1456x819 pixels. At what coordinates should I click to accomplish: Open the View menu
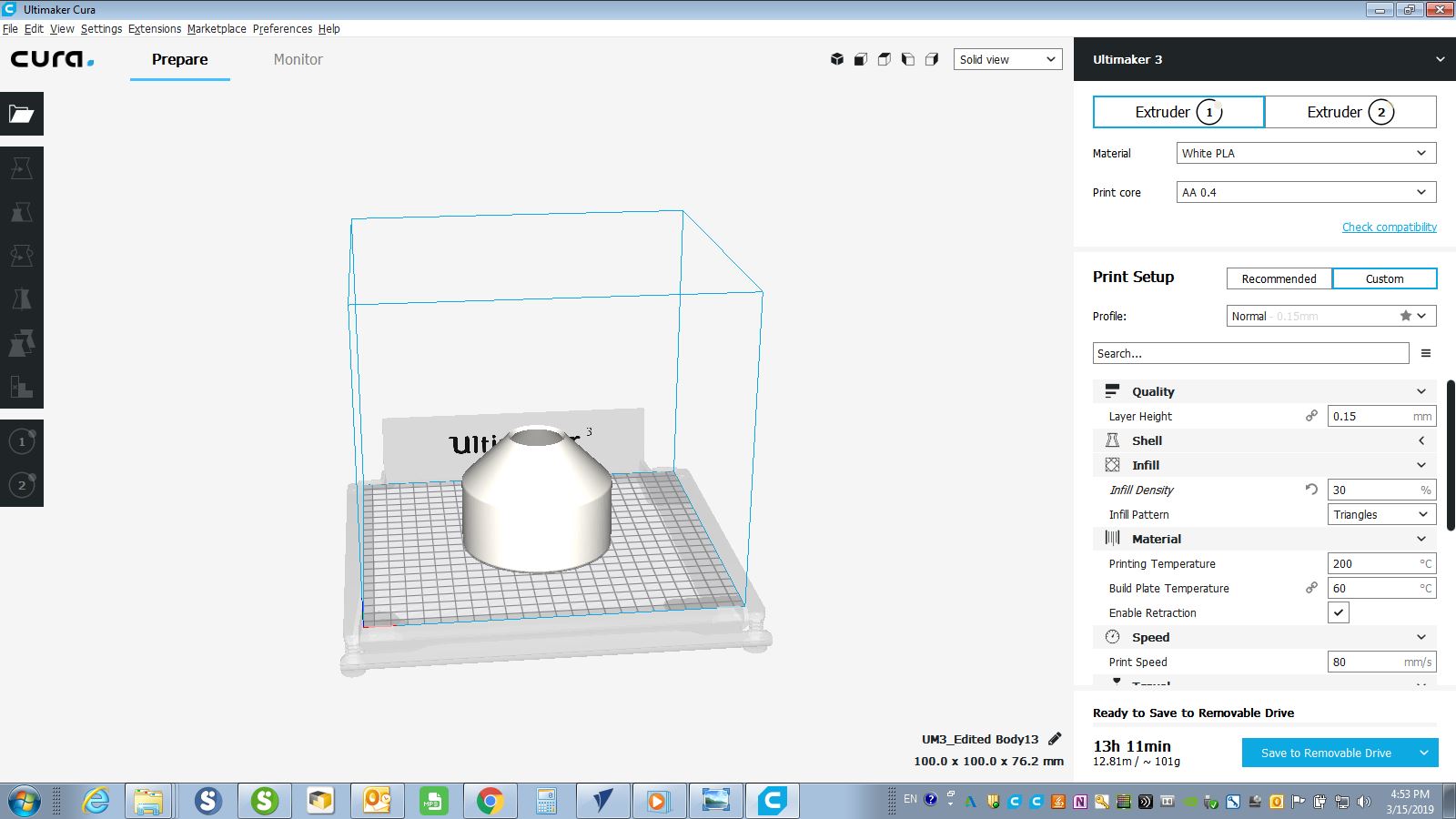62,28
